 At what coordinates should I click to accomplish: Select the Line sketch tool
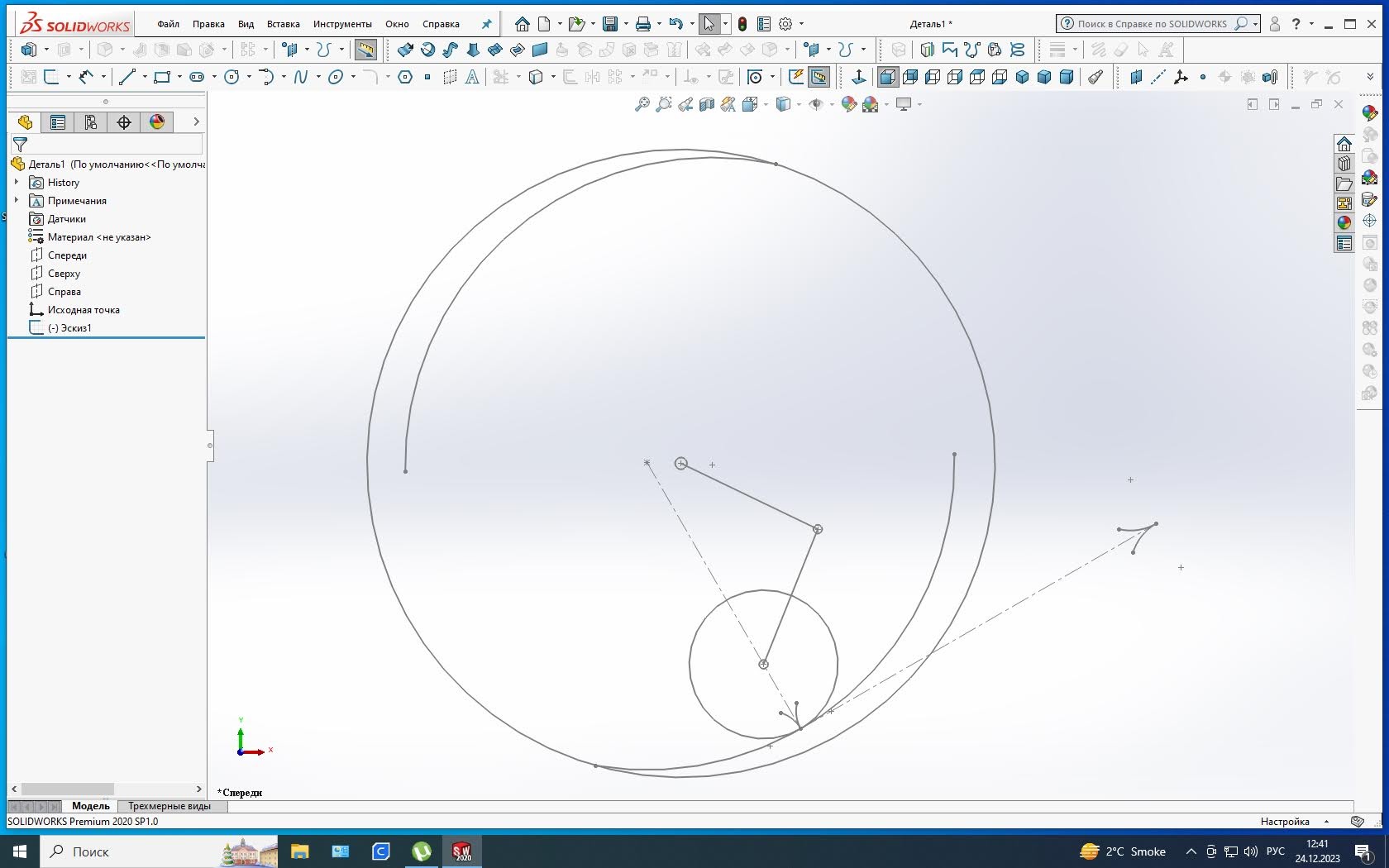coord(126,77)
